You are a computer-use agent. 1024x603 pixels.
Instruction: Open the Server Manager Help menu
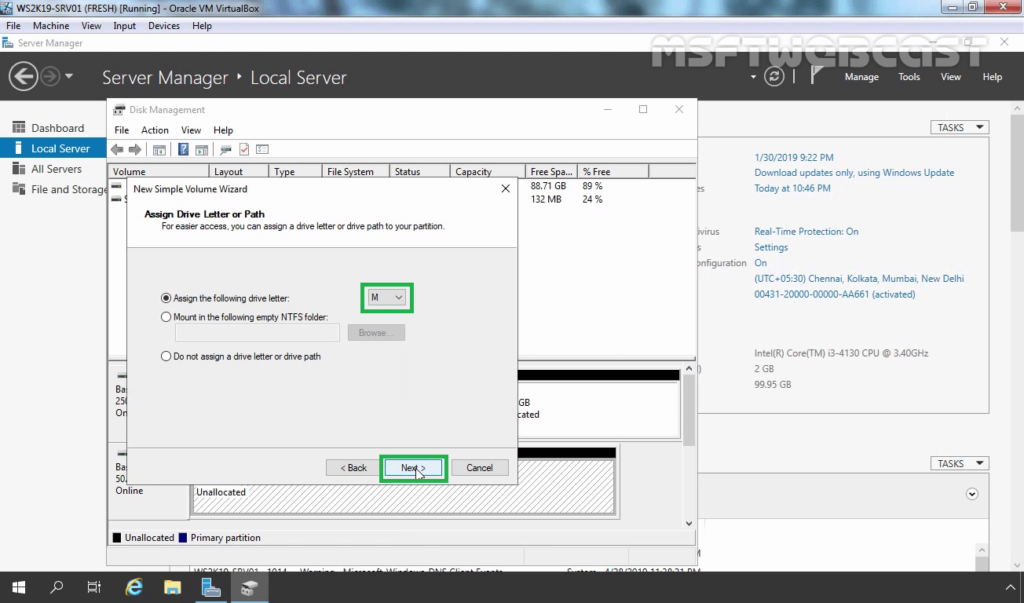pyautogui.click(x=992, y=77)
